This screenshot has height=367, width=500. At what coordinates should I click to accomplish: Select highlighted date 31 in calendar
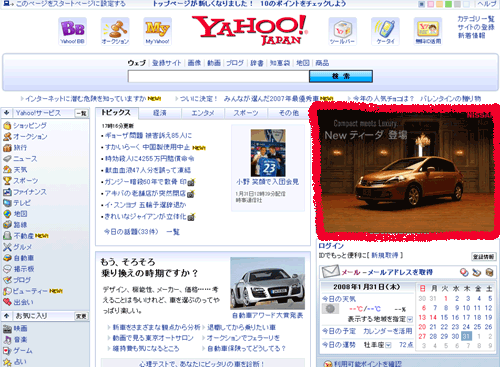coord(467,336)
